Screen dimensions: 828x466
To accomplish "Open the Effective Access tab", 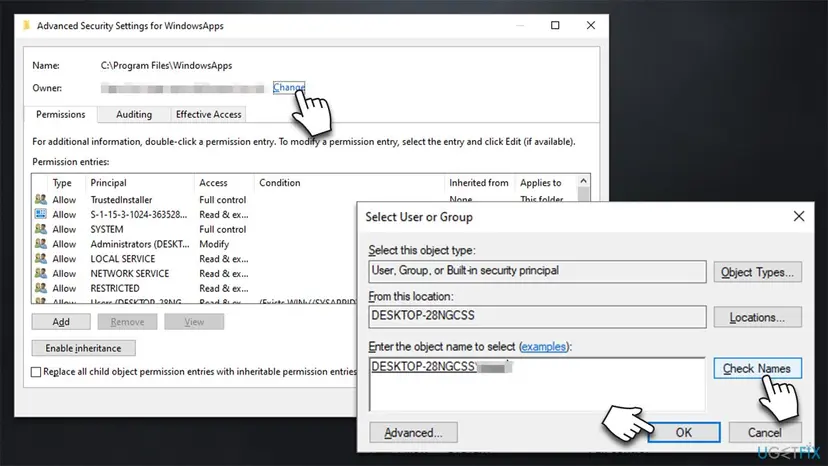I will 209,114.
